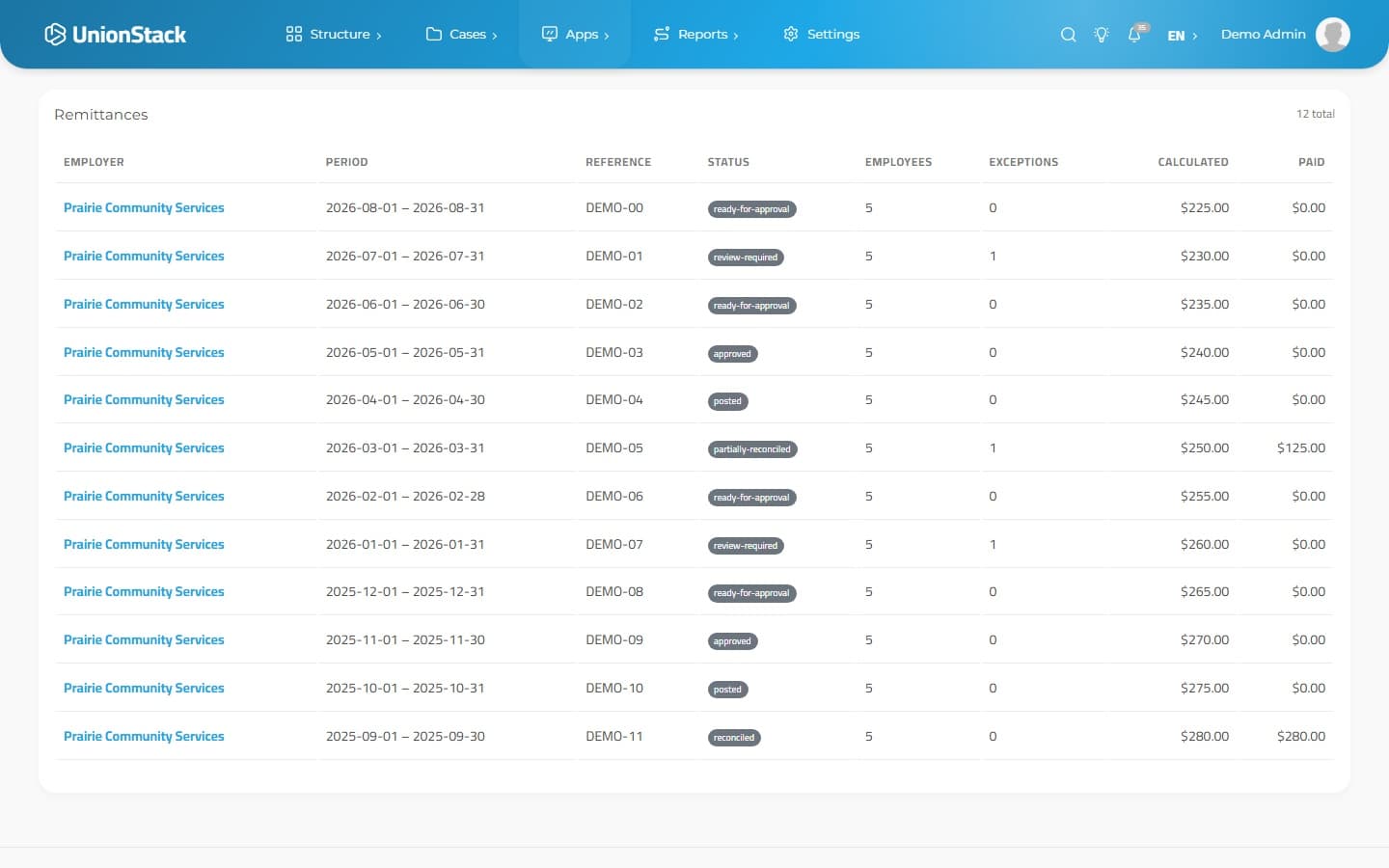Open Prairie Community Services for DEMO-00
The image size is (1389, 868).
[144, 207]
